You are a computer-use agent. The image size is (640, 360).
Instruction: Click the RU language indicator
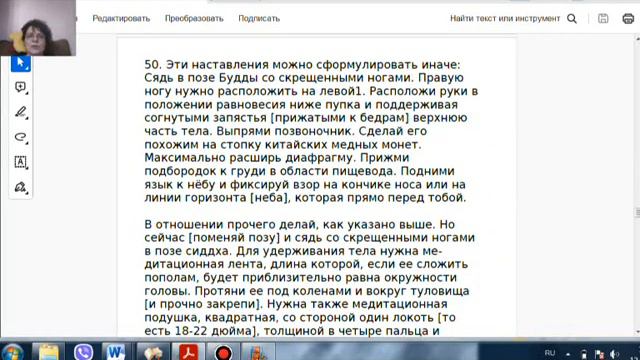(550, 353)
